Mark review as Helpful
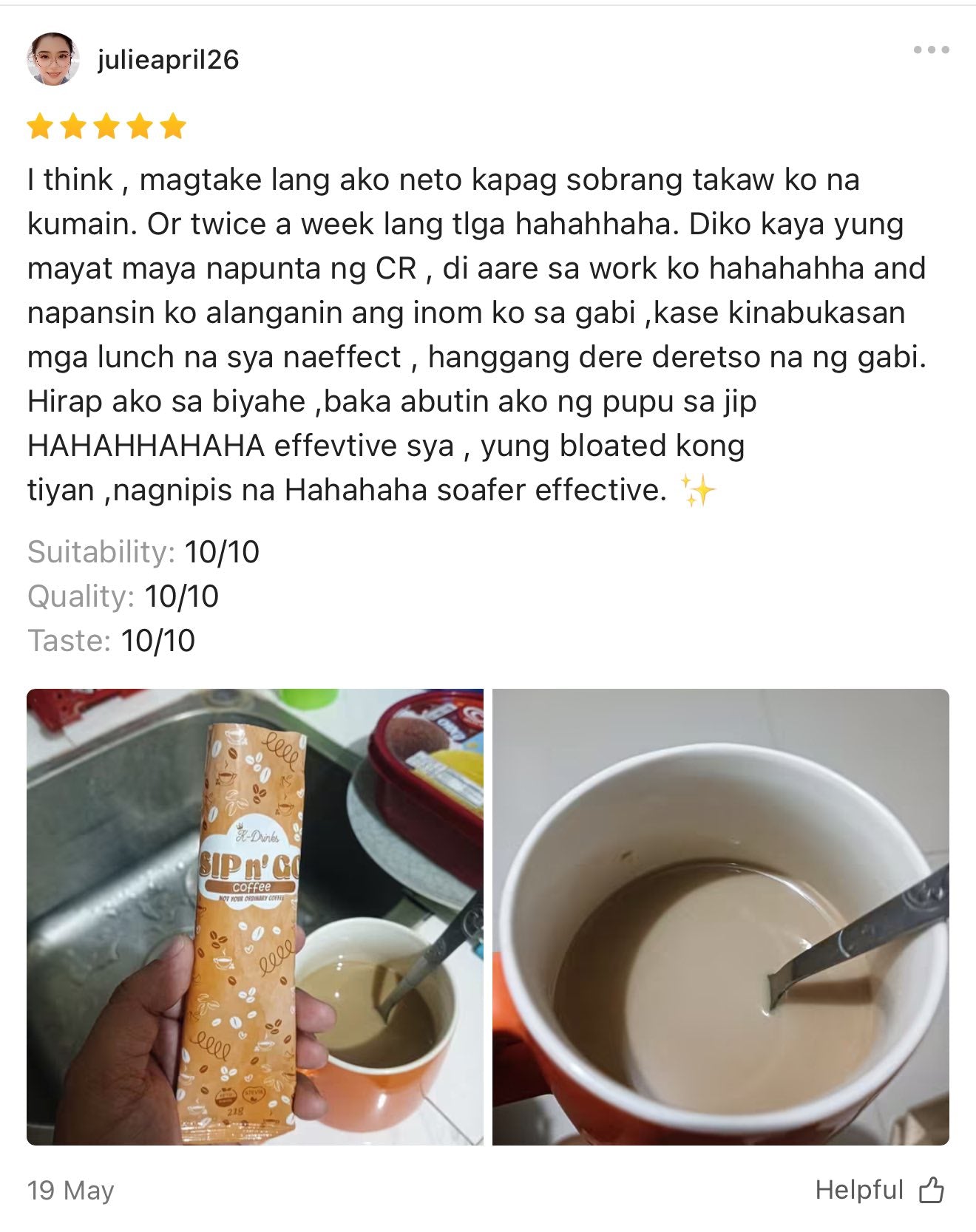Image resolution: width=976 pixels, height=1232 pixels. coord(880,1191)
